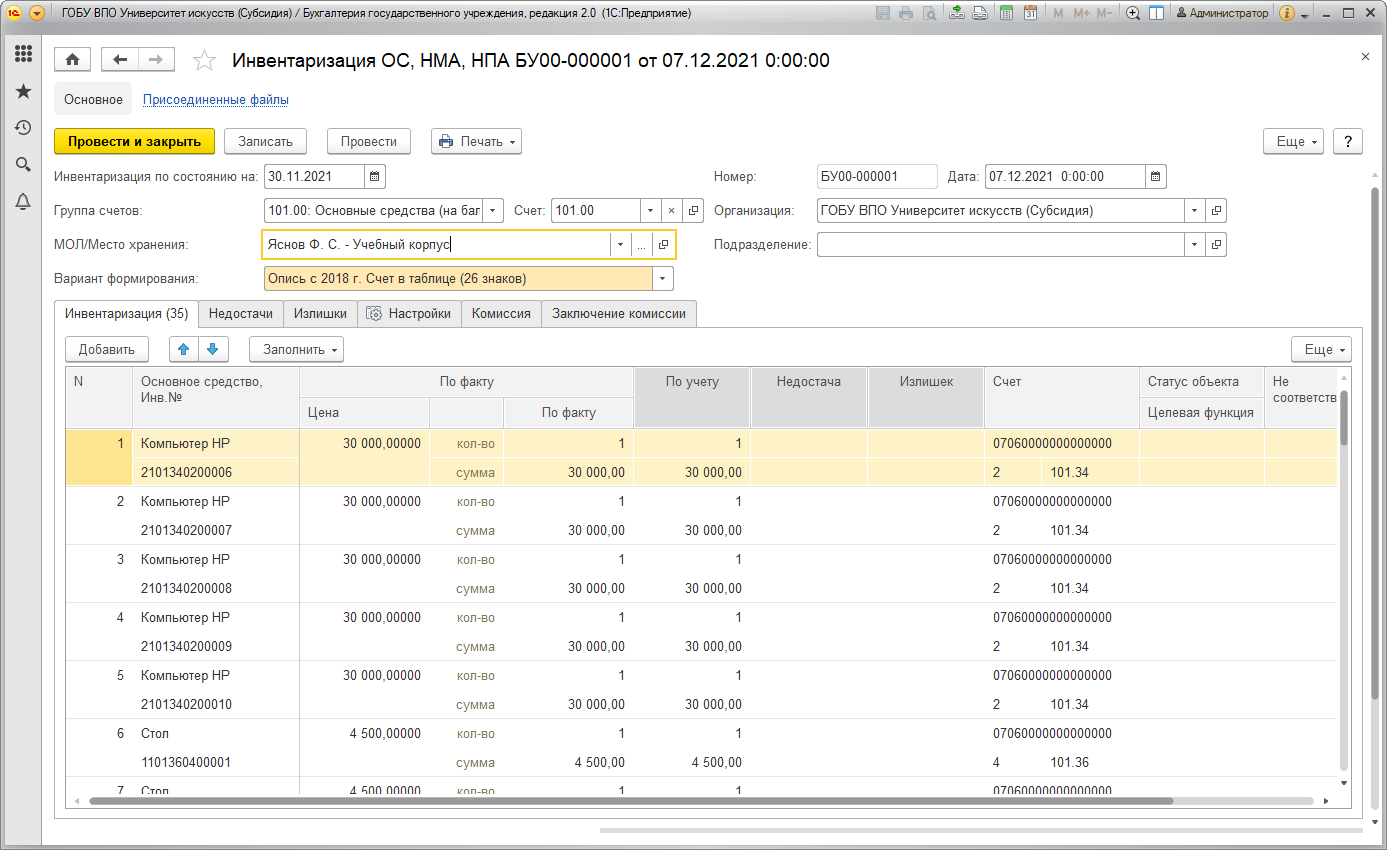1387x850 pixels.
Task: Switch to Заключение комиссии tab
Action: 619,313
